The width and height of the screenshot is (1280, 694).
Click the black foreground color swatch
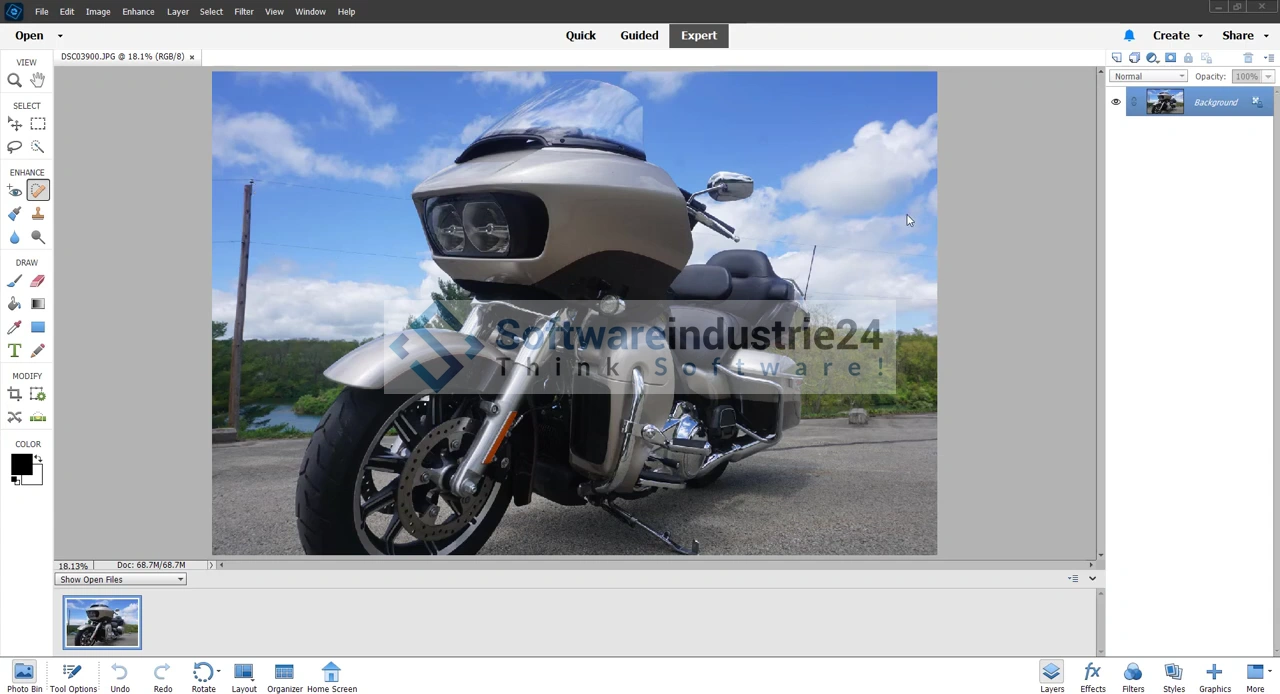point(21,464)
